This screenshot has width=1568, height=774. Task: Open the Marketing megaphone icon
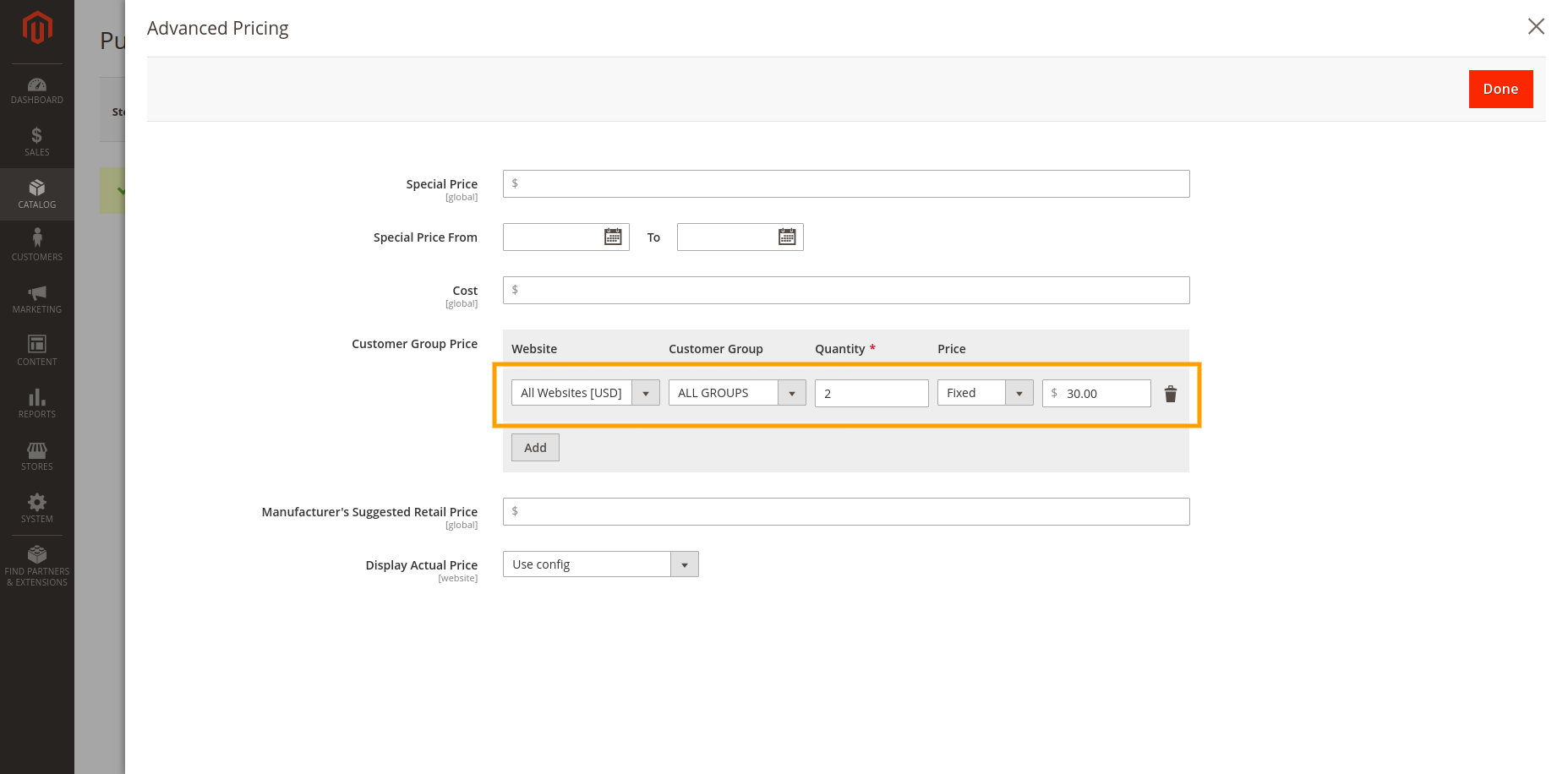[37, 298]
